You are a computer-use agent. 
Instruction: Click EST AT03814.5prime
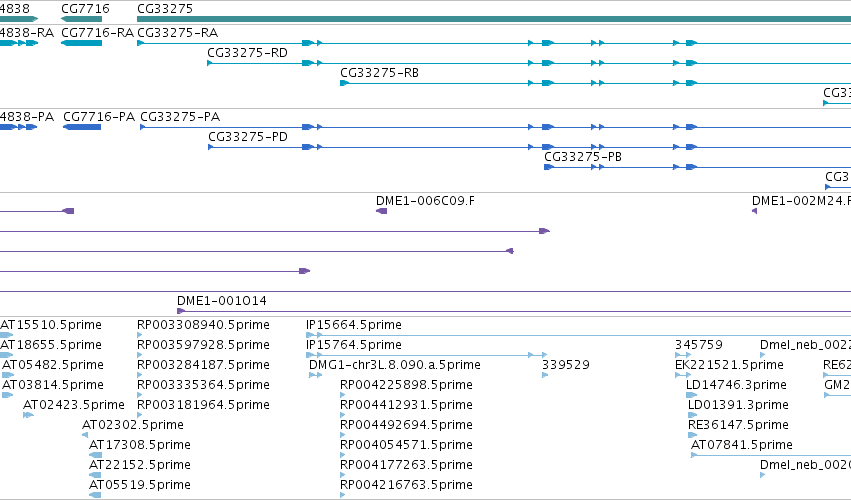[53, 385]
